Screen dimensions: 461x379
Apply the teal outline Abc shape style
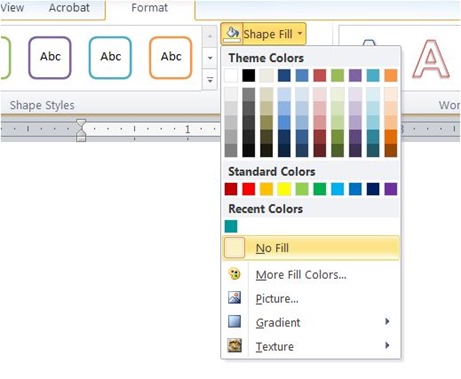point(110,58)
